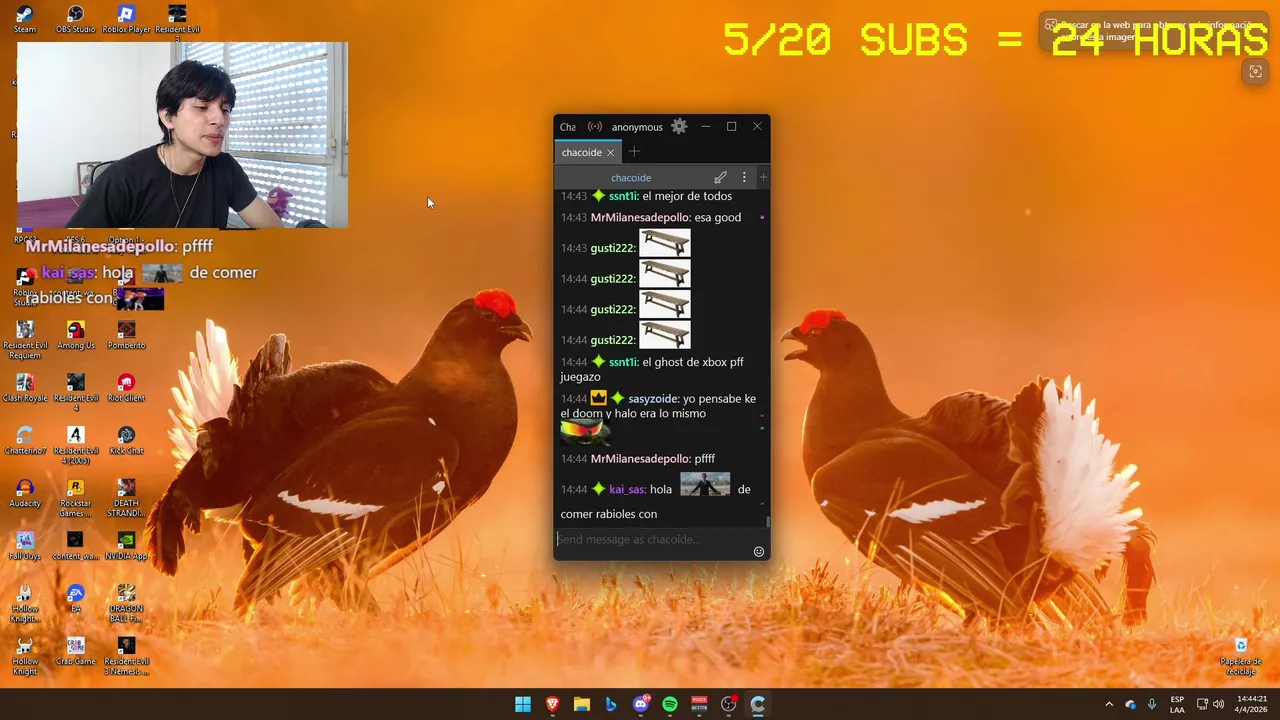Open the DRAGON BALL desktop shortcut
This screenshot has height=720, width=1280.
tap(126, 603)
